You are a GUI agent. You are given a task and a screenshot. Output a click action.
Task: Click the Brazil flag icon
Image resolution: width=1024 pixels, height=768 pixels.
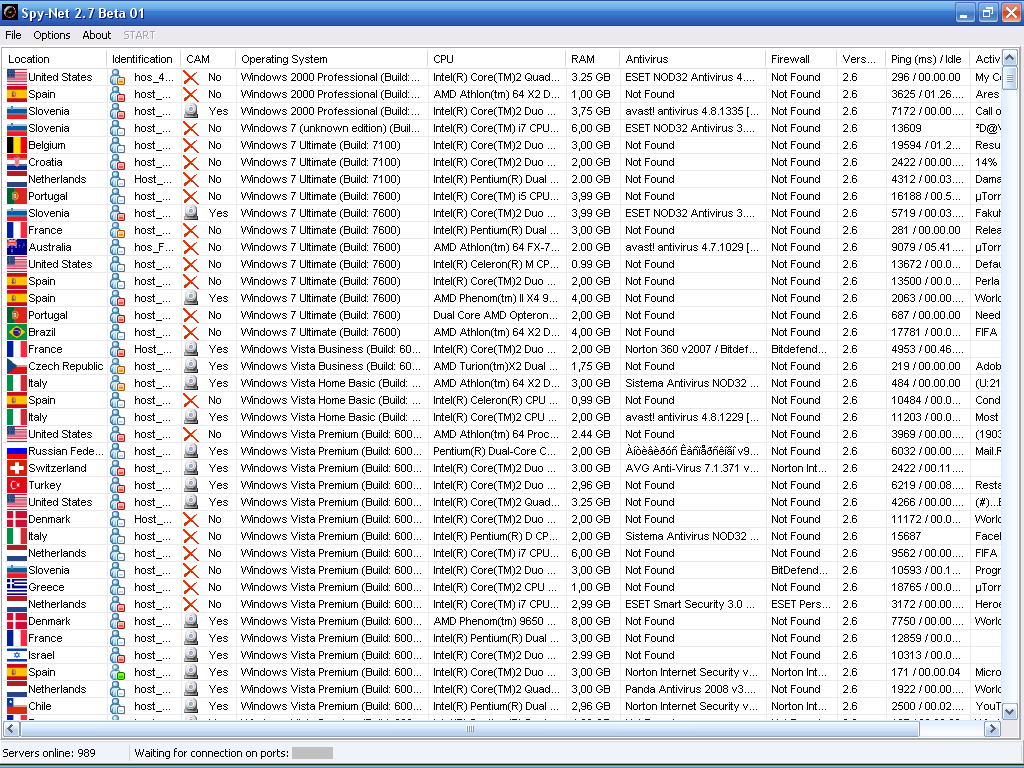coord(17,332)
